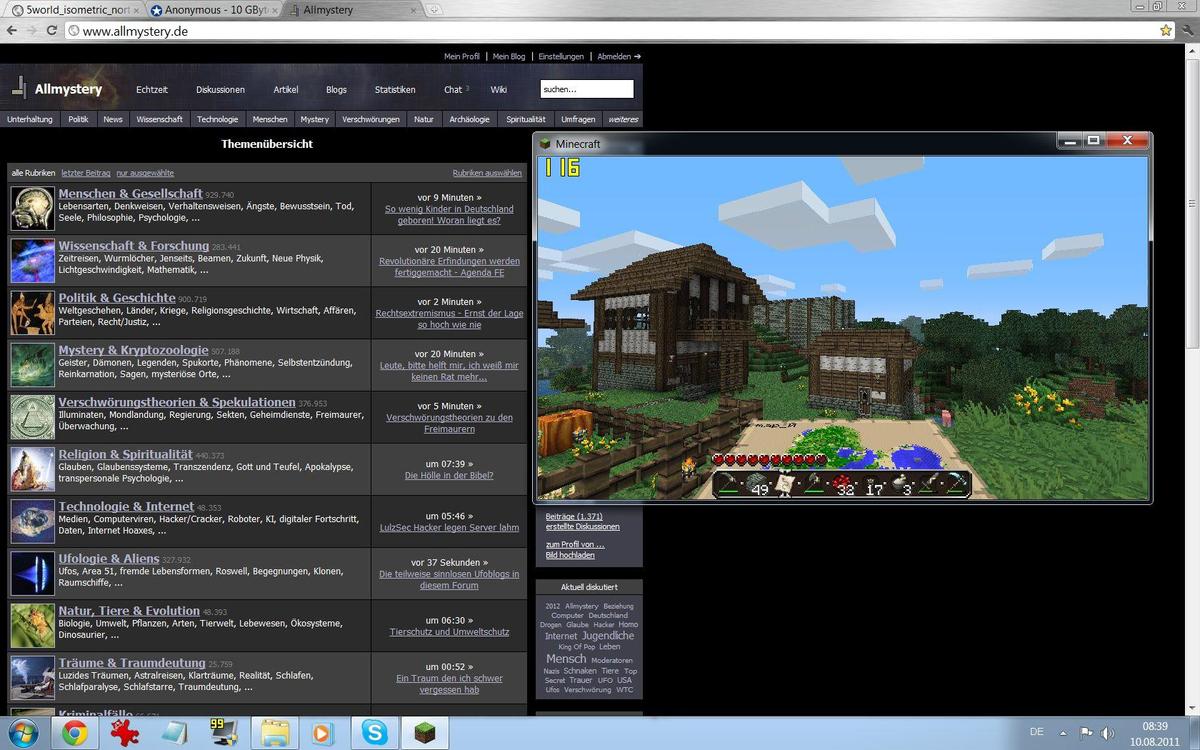
Task: Select the hotbar item with count 3
Action: [x=900, y=485]
